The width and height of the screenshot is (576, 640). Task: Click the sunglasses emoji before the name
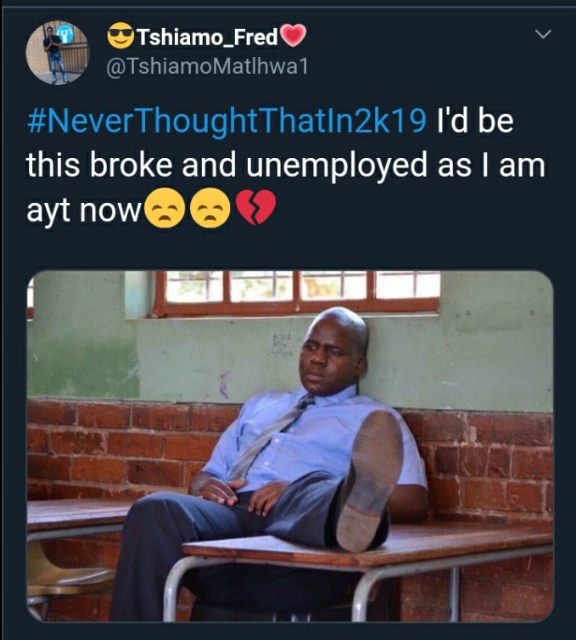pyautogui.click(x=121, y=35)
